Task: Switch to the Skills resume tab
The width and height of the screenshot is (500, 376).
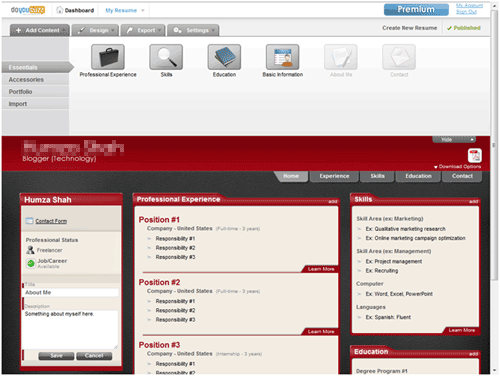Action: (377, 176)
